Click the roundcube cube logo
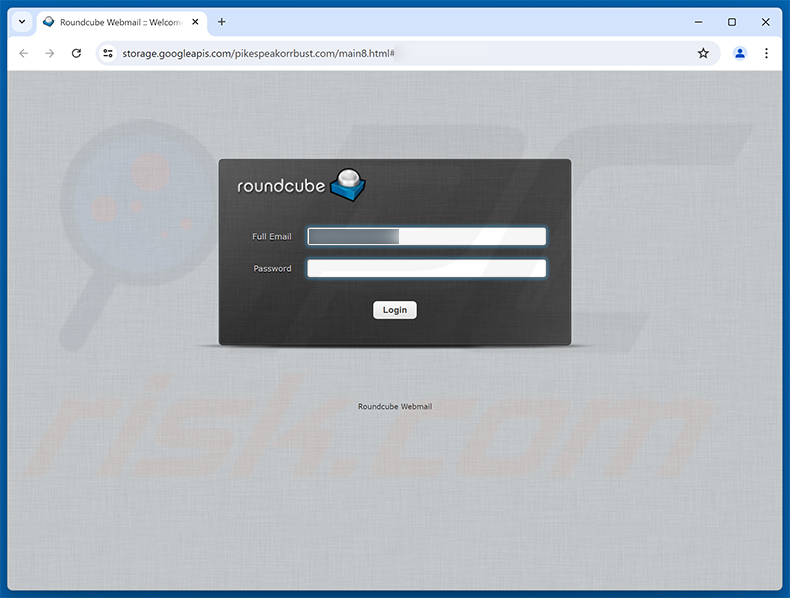The width and height of the screenshot is (790, 598). pyautogui.click(x=348, y=185)
